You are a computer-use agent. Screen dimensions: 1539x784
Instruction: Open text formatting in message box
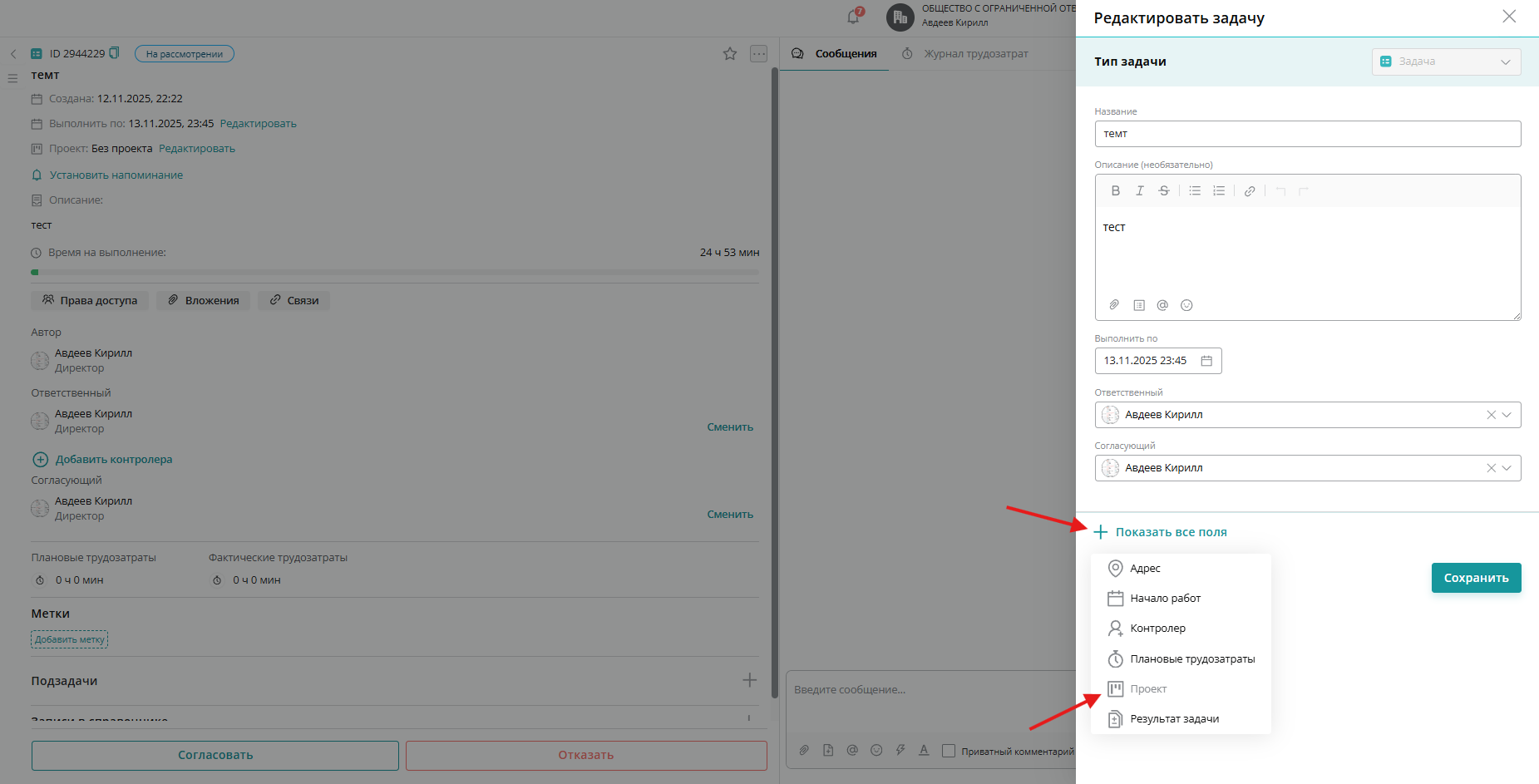tap(924, 750)
